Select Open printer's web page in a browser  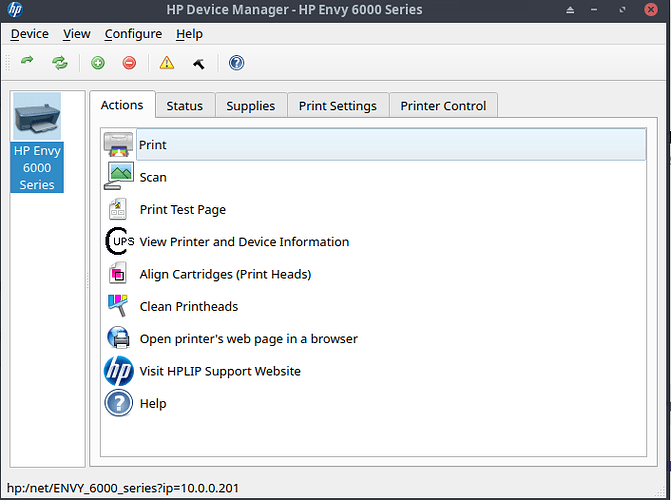pos(249,339)
